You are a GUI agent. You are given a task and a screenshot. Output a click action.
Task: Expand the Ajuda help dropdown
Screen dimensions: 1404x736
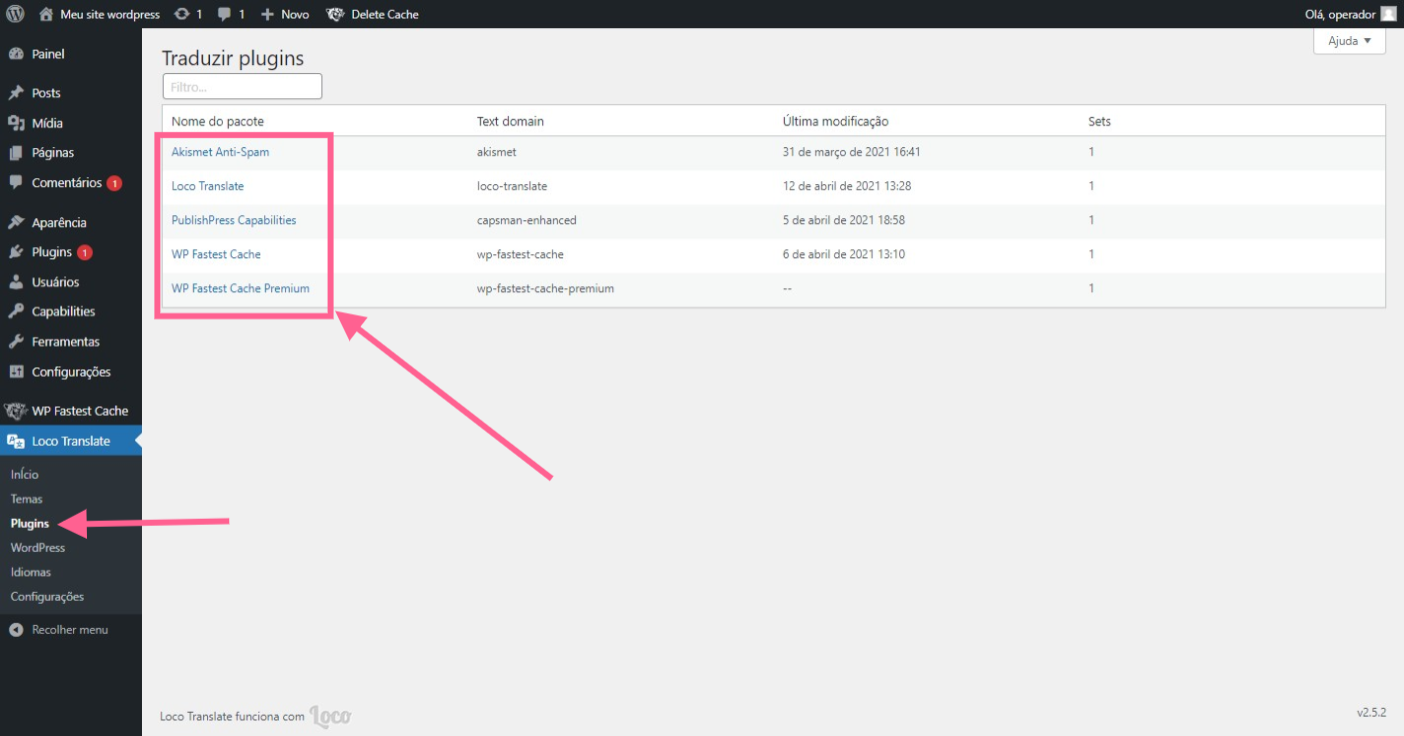coord(1349,41)
